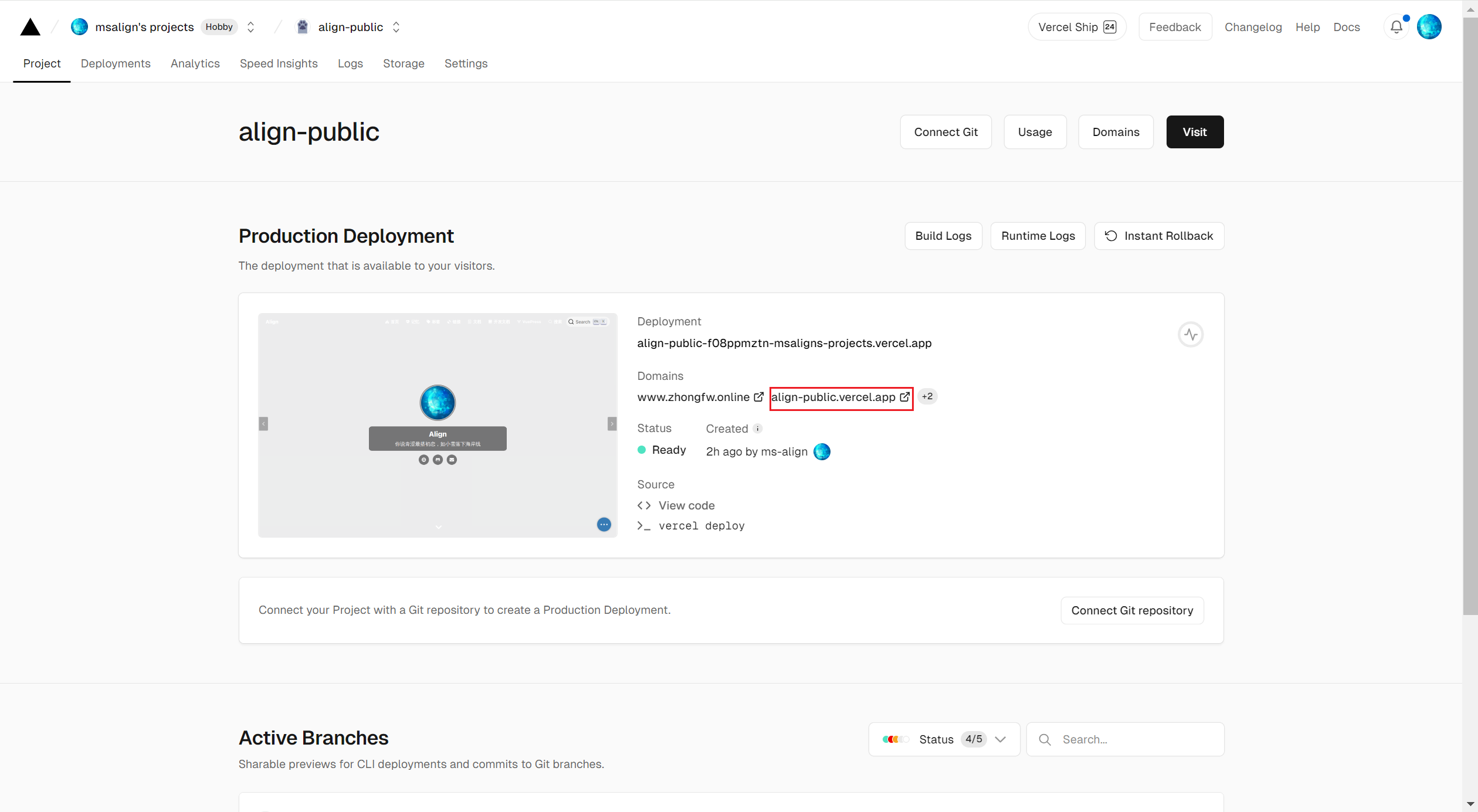
Task: Open msalign's projects team avatar
Action: coord(79,27)
